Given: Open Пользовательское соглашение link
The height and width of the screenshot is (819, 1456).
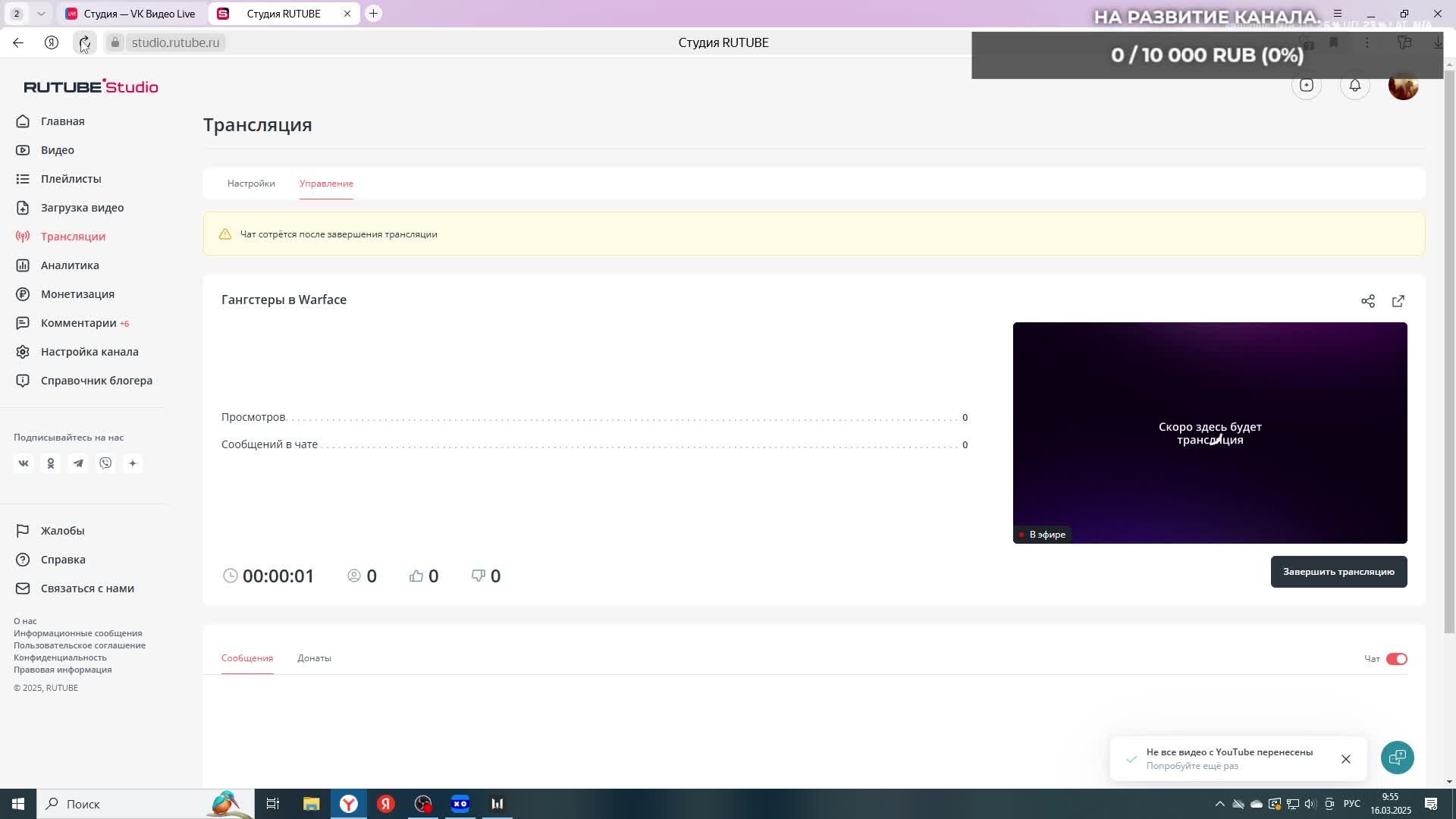Looking at the screenshot, I should pyautogui.click(x=80, y=645).
